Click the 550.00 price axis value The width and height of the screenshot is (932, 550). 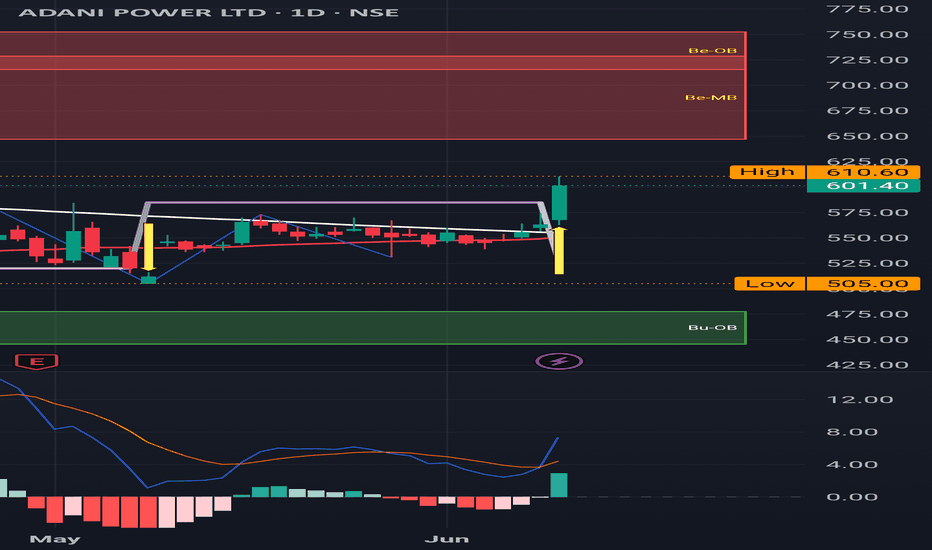(867, 238)
